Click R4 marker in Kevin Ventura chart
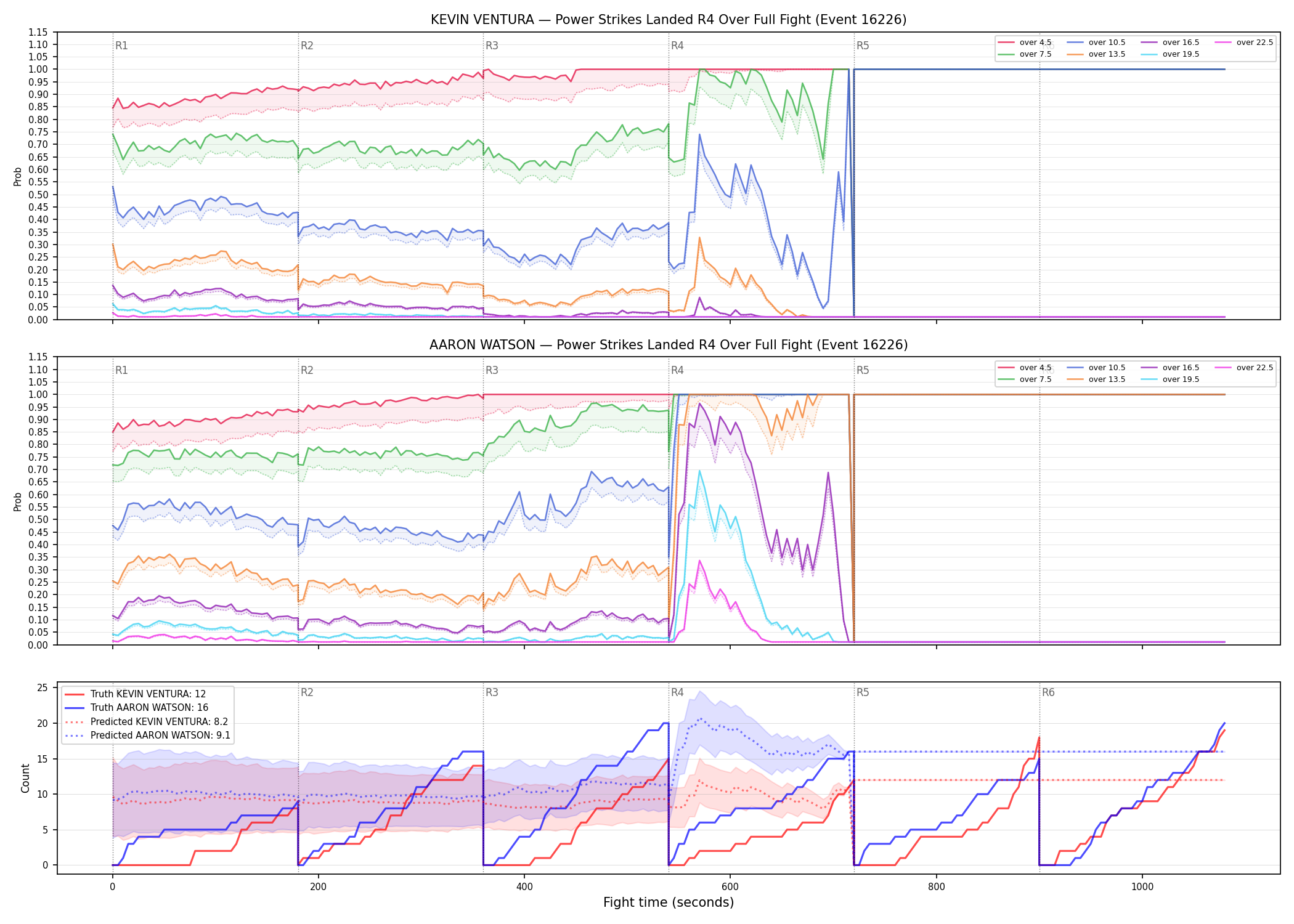 [677, 46]
